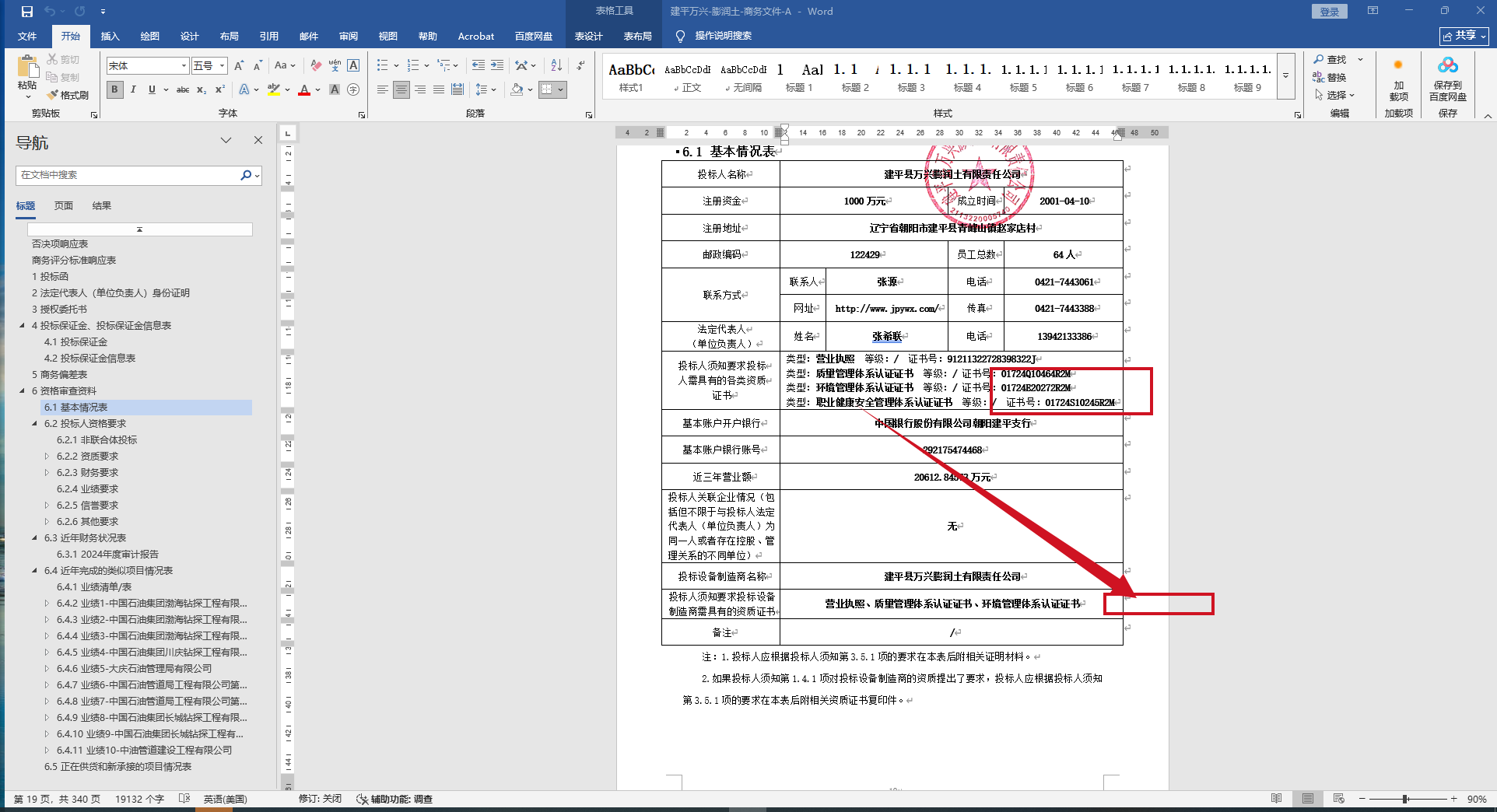Click the decrease indent icon
The height and width of the screenshot is (812, 1497).
click(x=479, y=65)
